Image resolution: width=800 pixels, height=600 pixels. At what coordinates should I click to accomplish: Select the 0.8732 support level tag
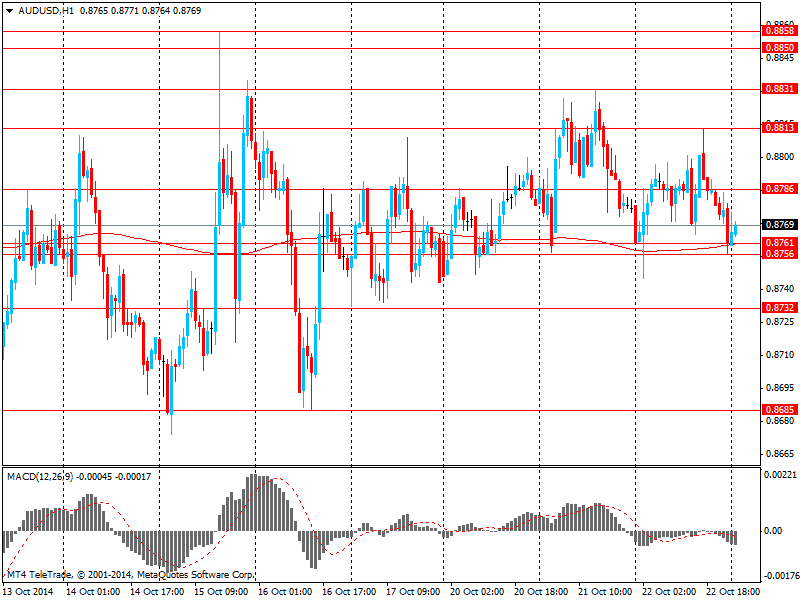point(779,308)
